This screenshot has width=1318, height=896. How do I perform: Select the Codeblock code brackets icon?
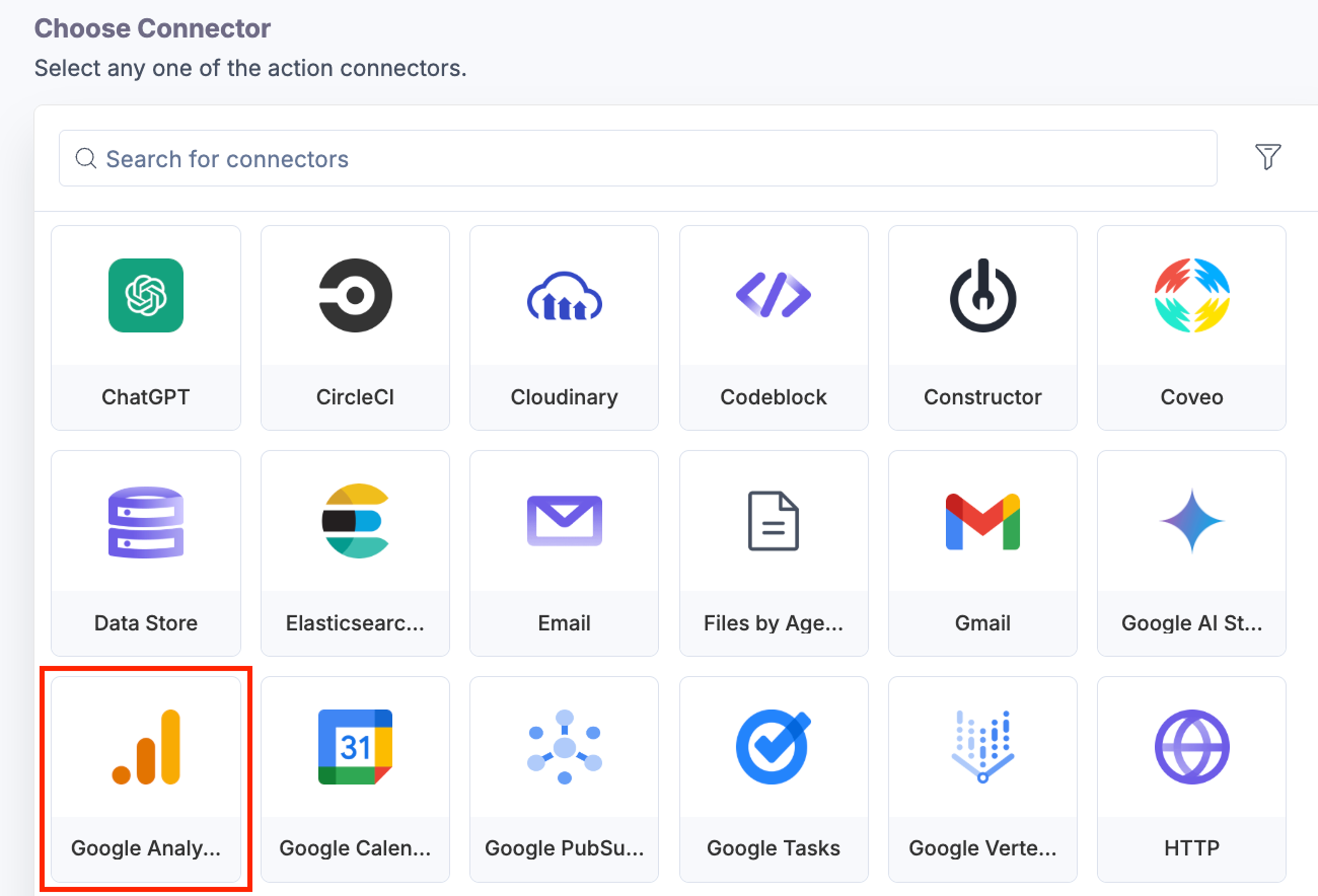click(774, 295)
